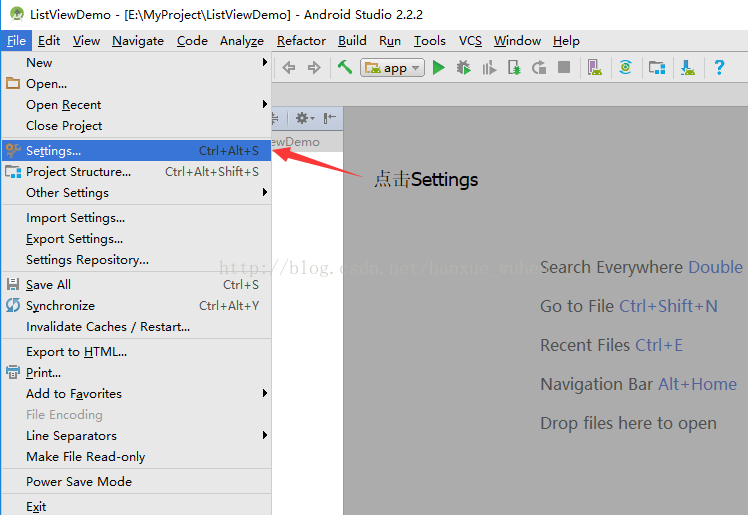Expand the Open Recent submenu
Image resolution: width=748 pixels, height=515 pixels.
pos(136,104)
